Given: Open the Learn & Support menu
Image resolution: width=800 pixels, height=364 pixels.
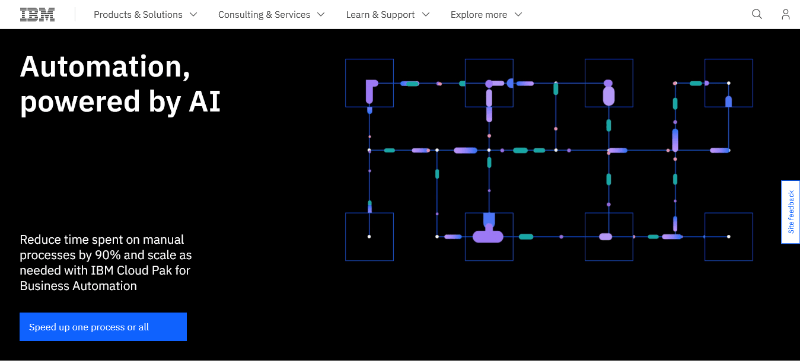Looking at the screenshot, I should tap(388, 15).
